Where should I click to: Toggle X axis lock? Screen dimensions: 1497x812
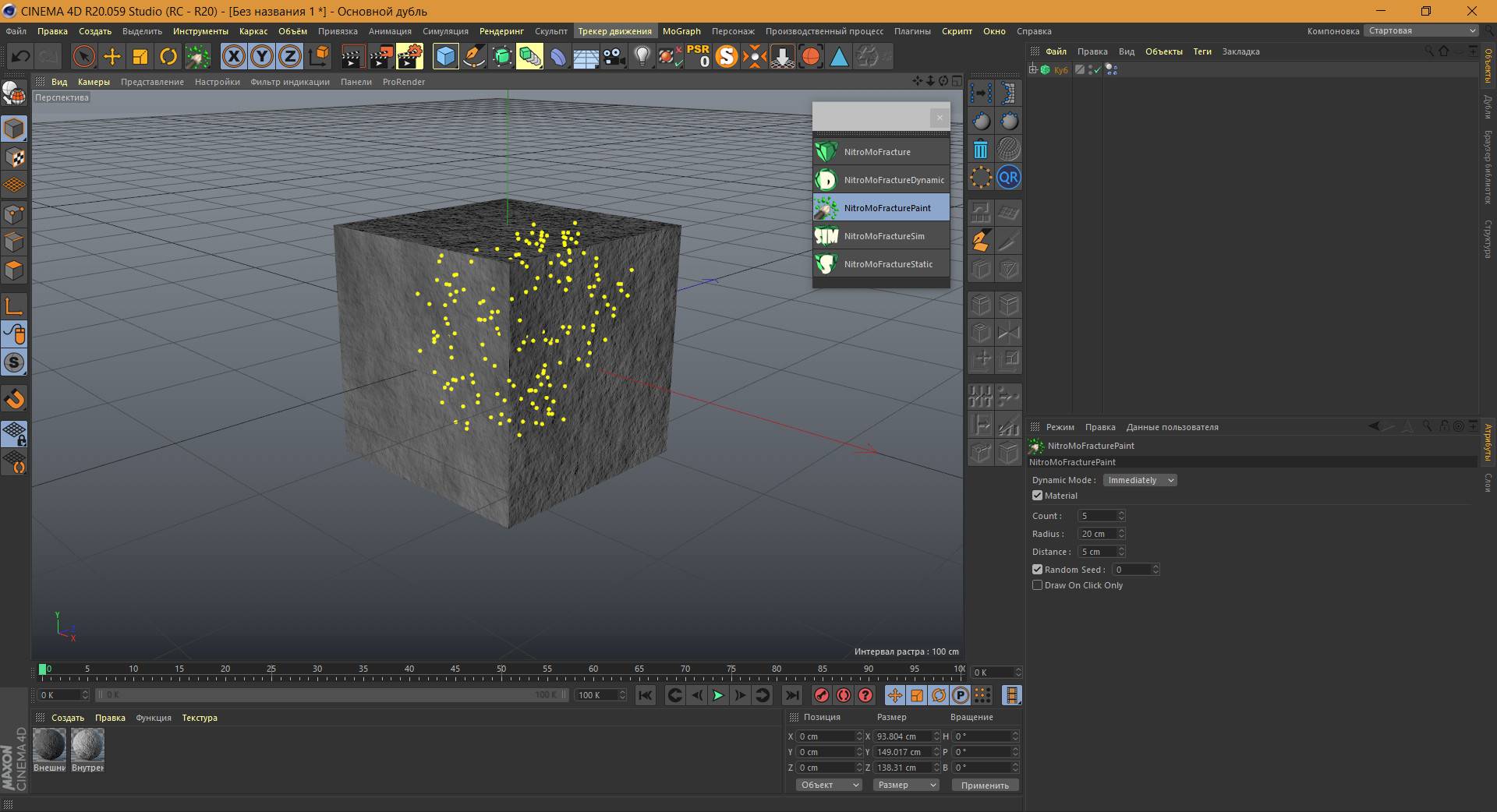[x=233, y=56]
